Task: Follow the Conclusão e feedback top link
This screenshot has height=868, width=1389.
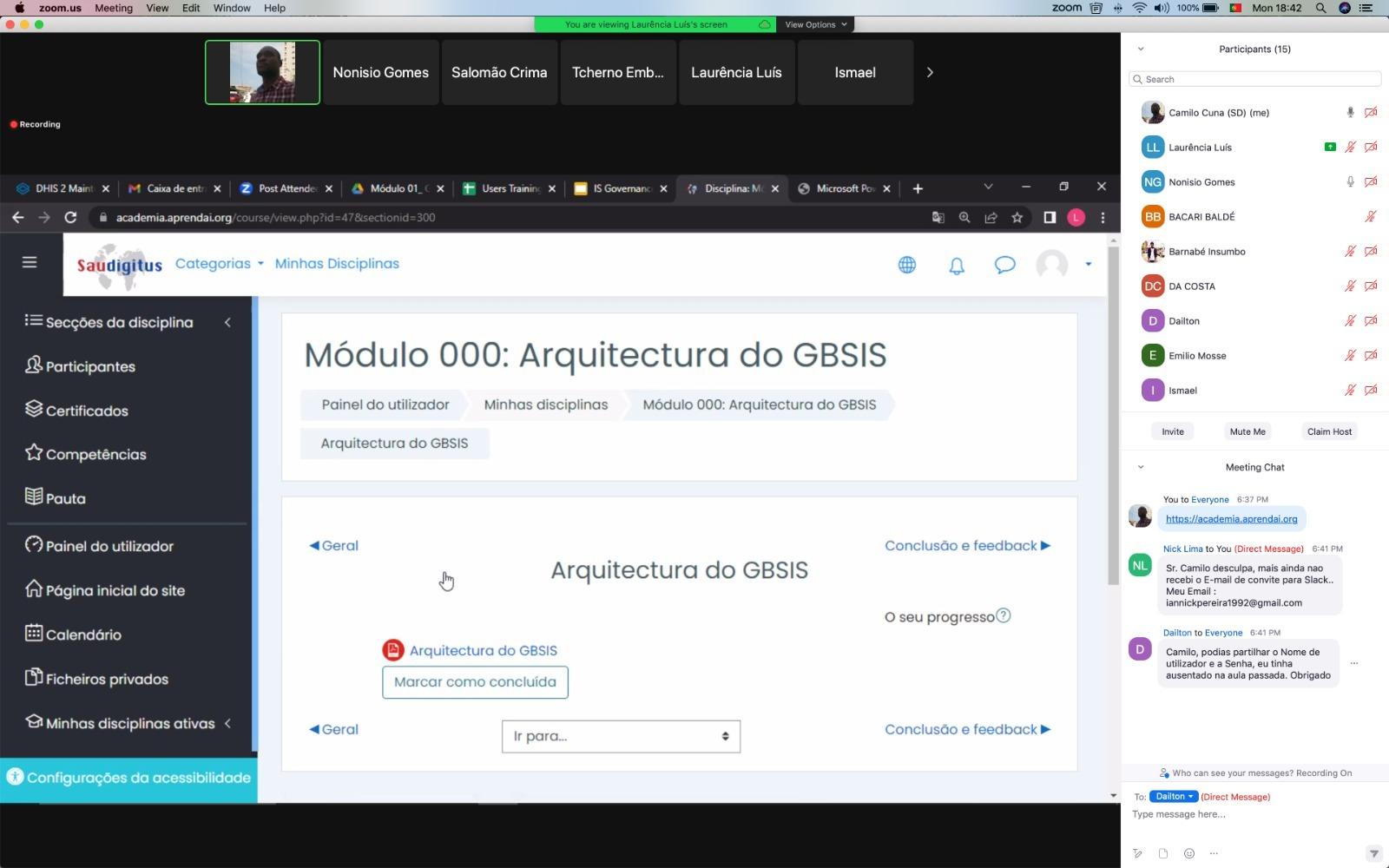Action: coord(967,546)
